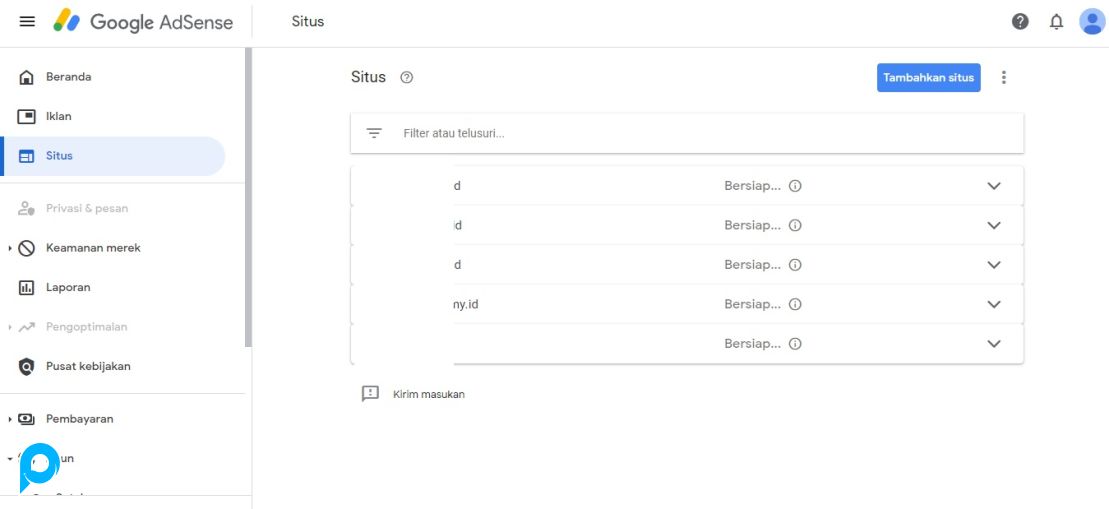This screenshot has width=1109, height=509.
Task: Open Iklan in the sidebar
Action: pos(59,116)
